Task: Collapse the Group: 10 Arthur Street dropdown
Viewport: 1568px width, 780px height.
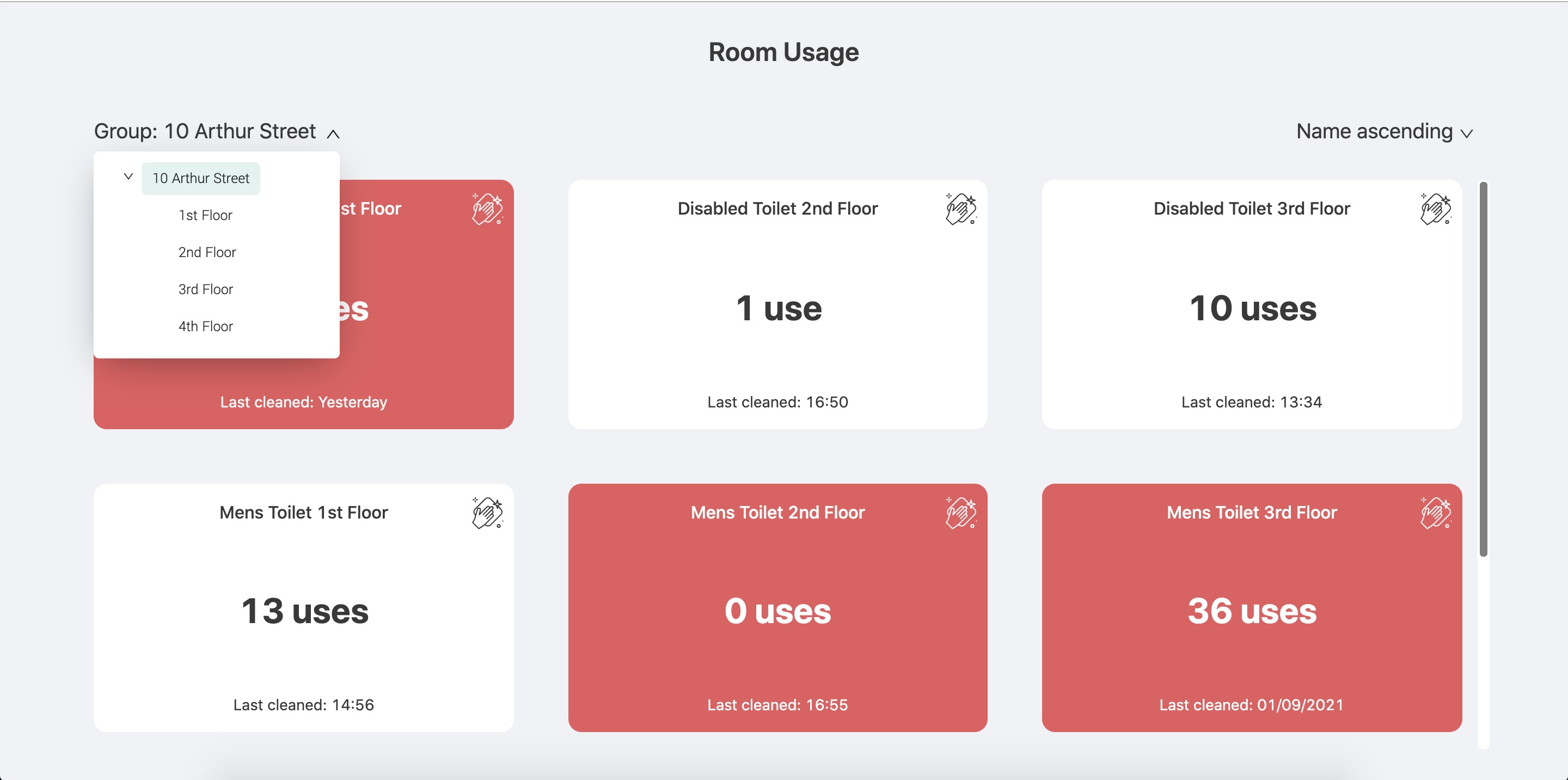Action: (x=217, y=131)
